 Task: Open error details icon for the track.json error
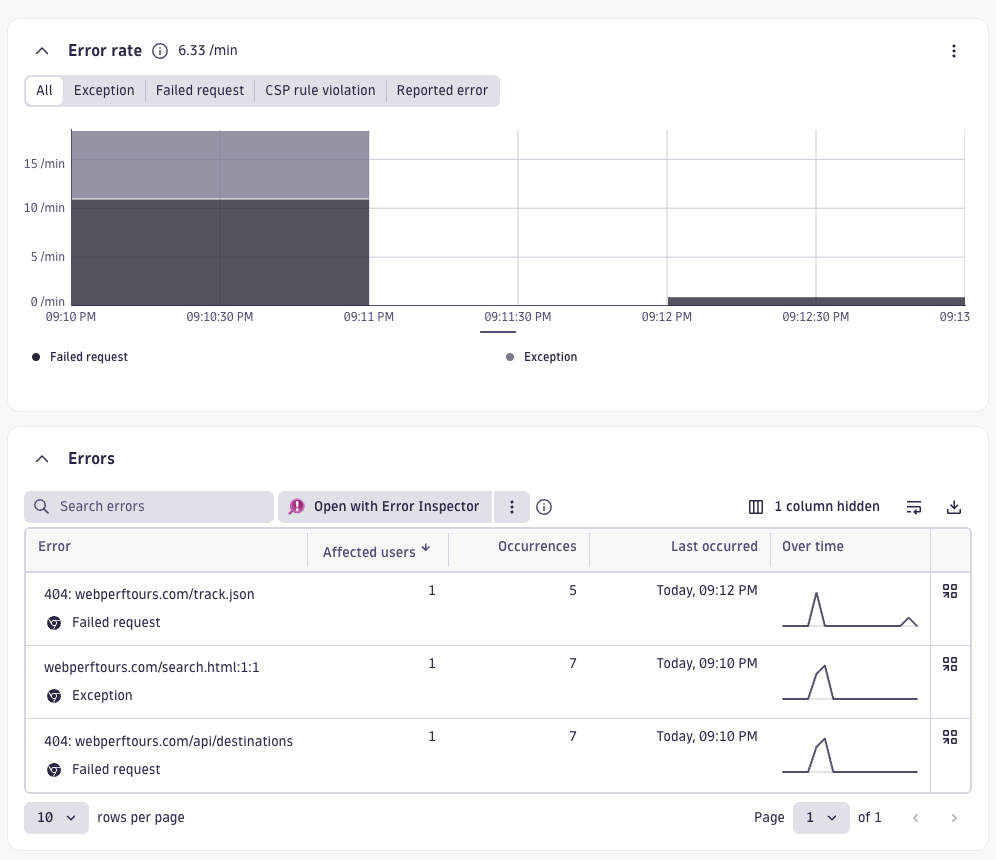(949, 591)
